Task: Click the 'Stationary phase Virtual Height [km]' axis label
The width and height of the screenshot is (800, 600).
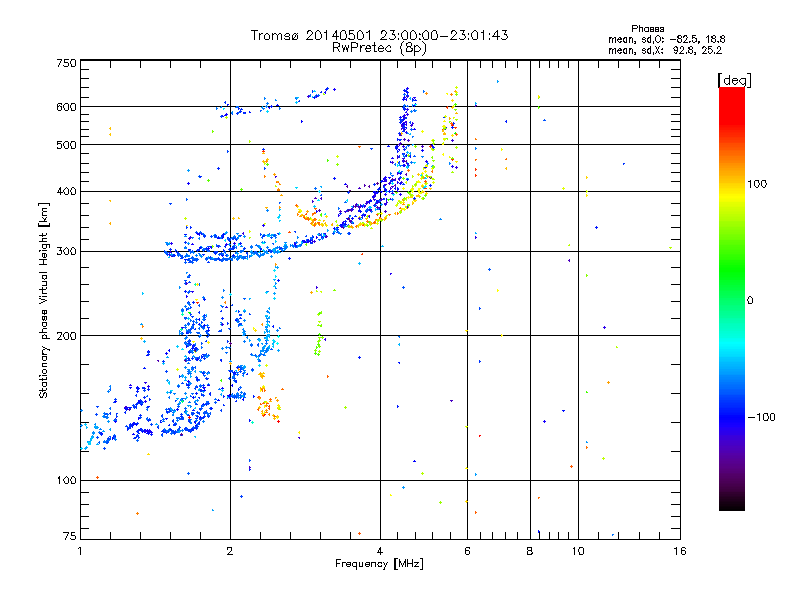Action: 44,301
